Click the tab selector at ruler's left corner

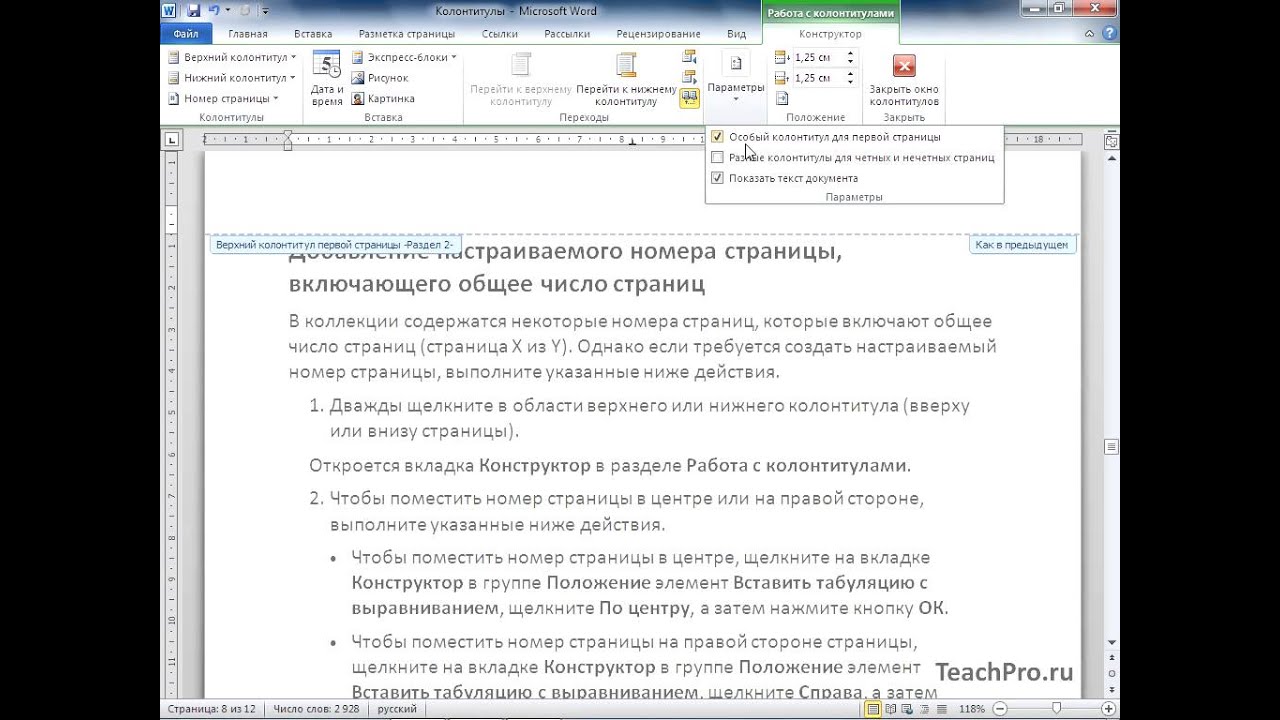(x=171, y=139)
